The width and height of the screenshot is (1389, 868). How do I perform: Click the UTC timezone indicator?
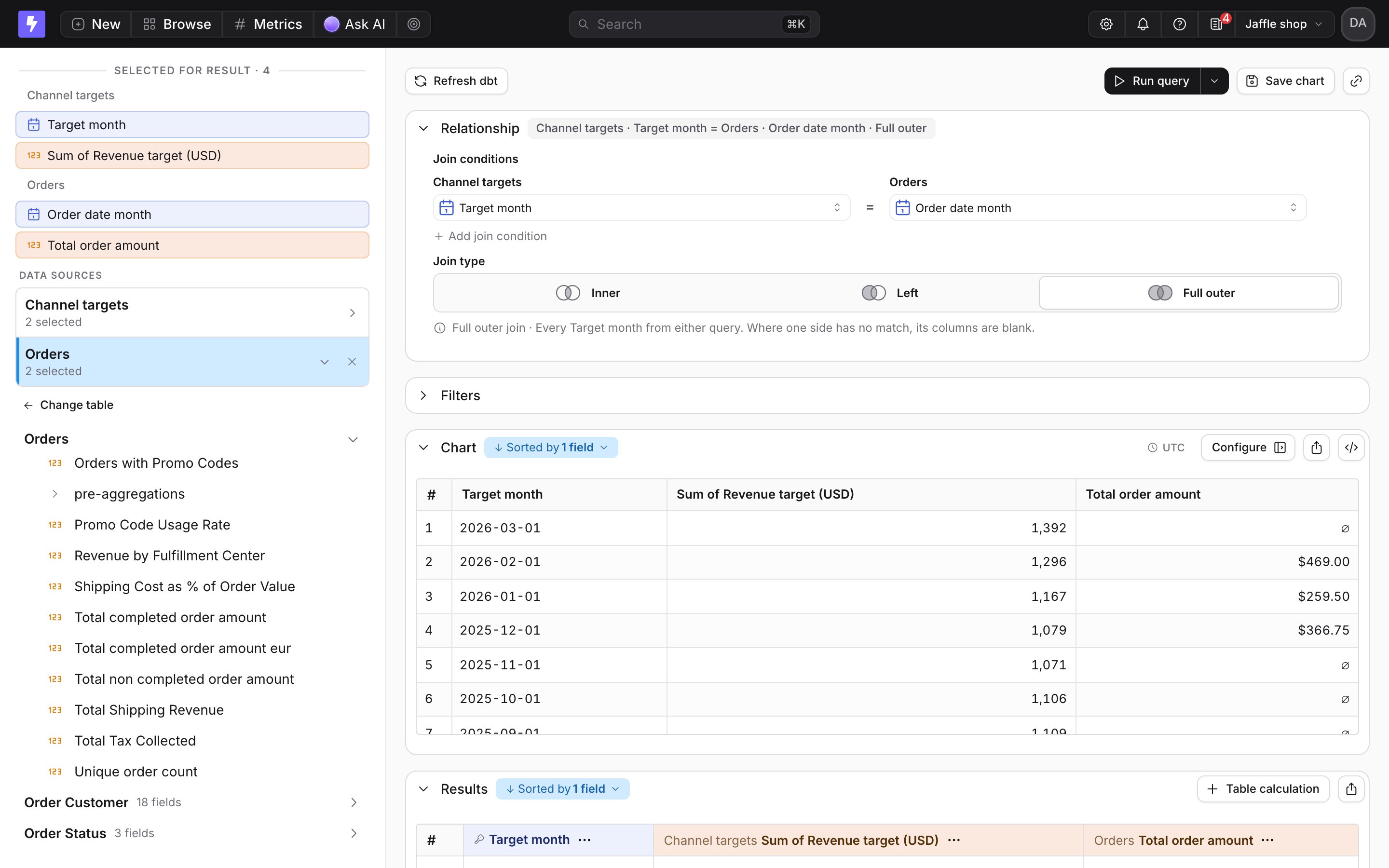pyautogui.click(x=1166, y=448)
